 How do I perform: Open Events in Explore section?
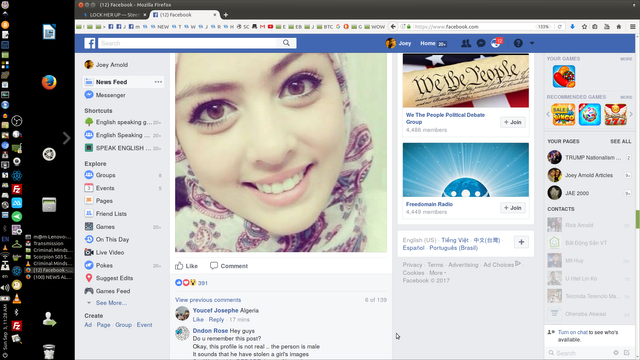tap(105, 188)
